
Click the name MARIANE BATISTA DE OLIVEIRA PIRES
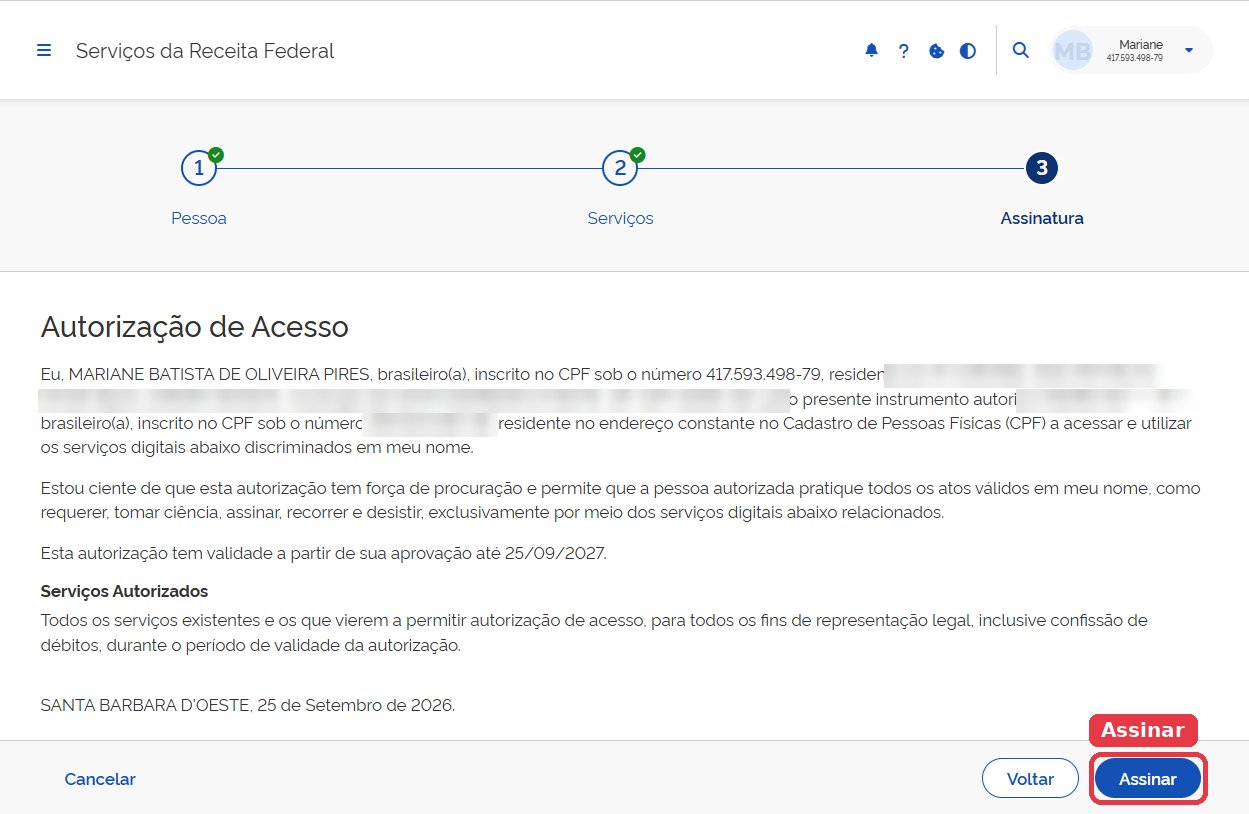(218, 375)
